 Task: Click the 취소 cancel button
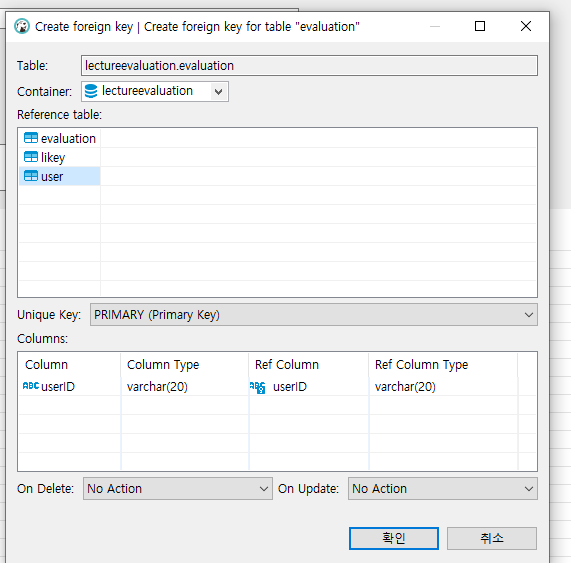point(492,538)
